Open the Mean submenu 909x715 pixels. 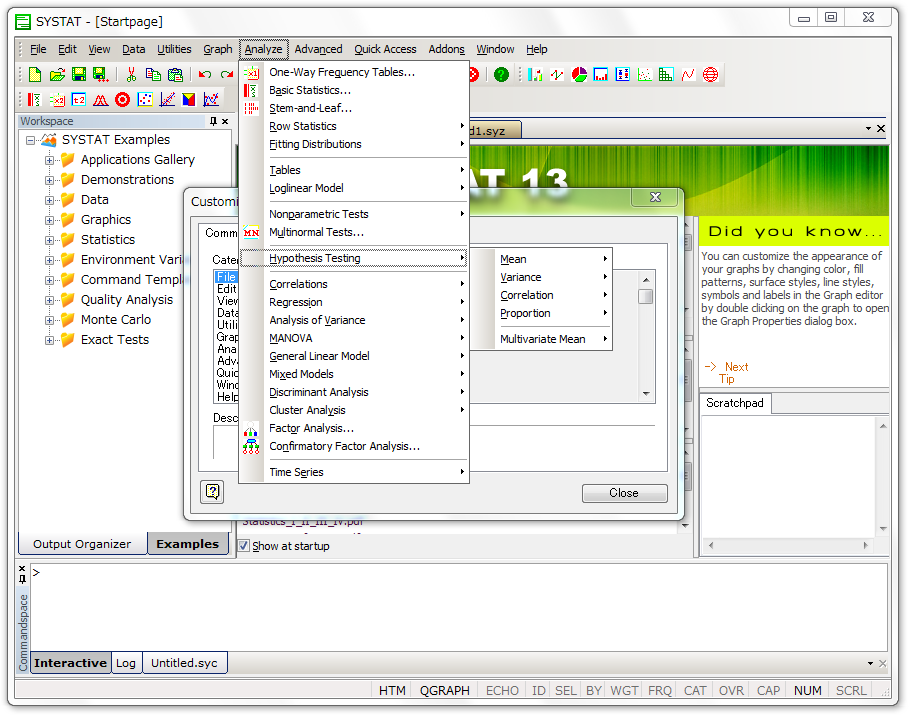tap(541, 259)
